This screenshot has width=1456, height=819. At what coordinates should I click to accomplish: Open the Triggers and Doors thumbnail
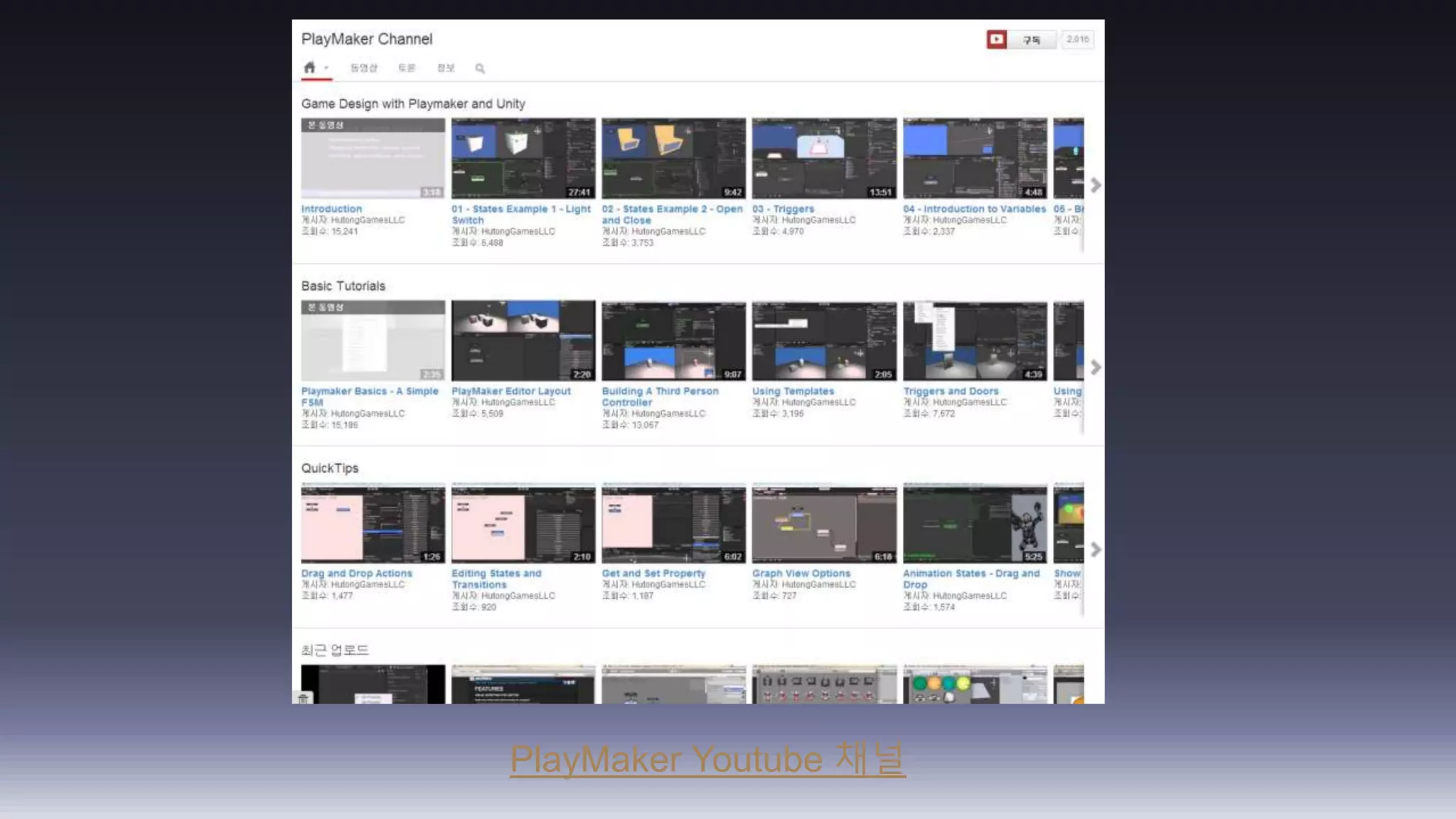pos(975,341)
